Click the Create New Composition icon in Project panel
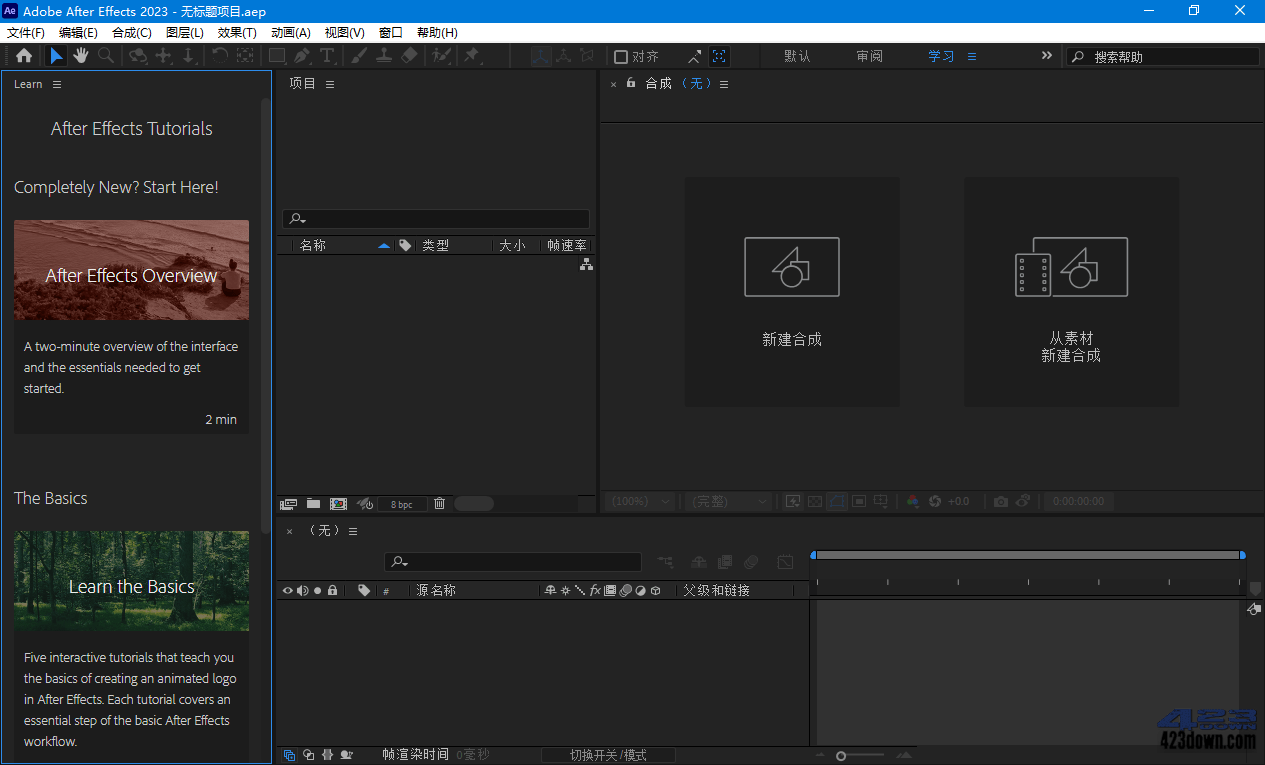 338,503
